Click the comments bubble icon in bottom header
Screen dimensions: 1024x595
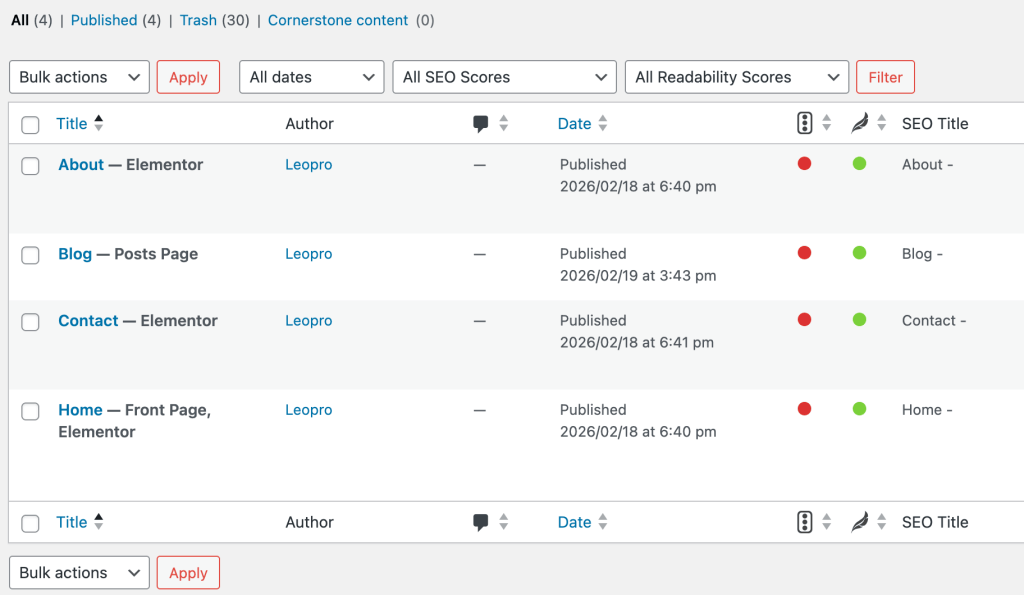click(x=482, y=521)
